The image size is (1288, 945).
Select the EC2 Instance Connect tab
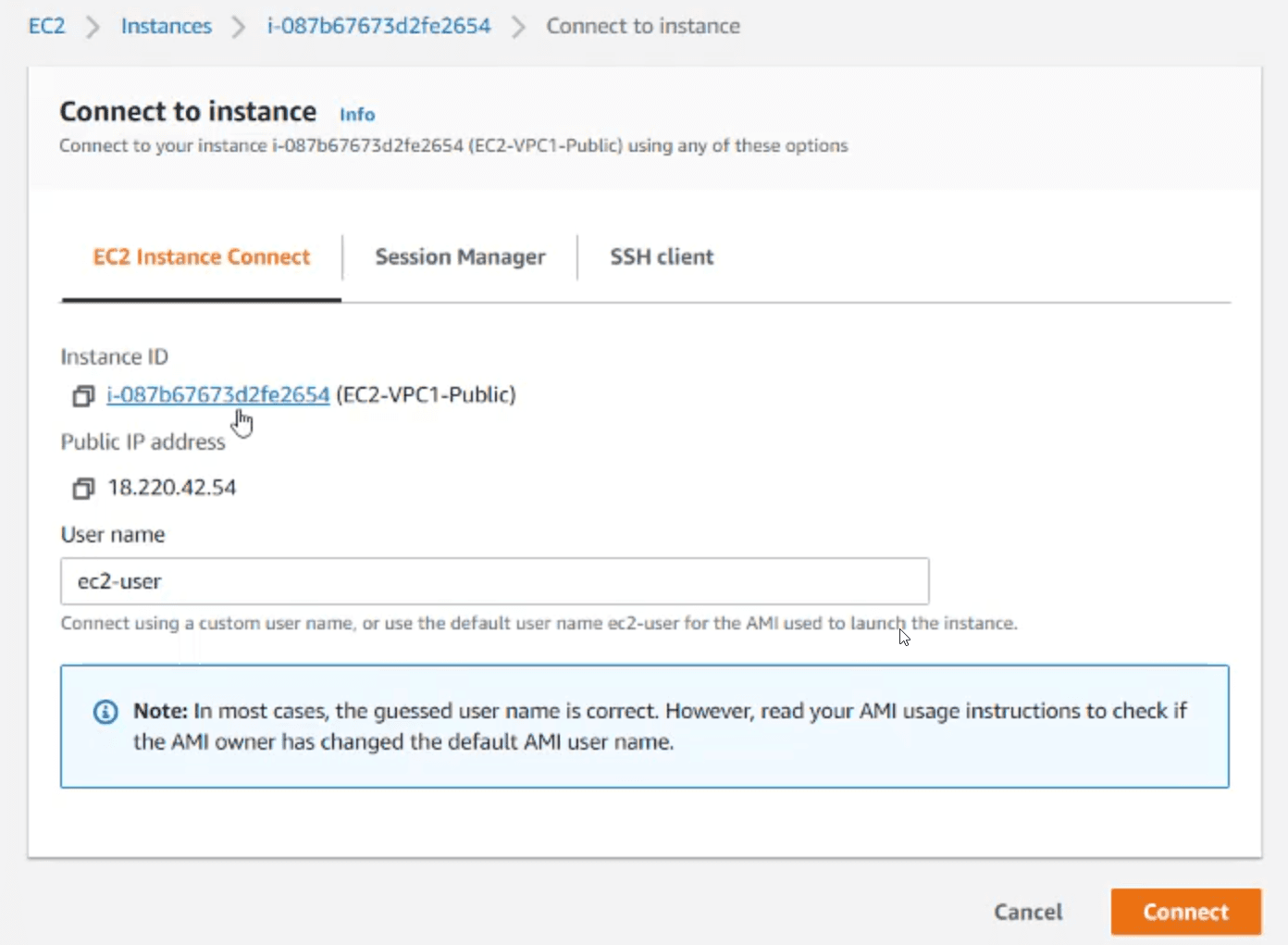coord(201,257)
